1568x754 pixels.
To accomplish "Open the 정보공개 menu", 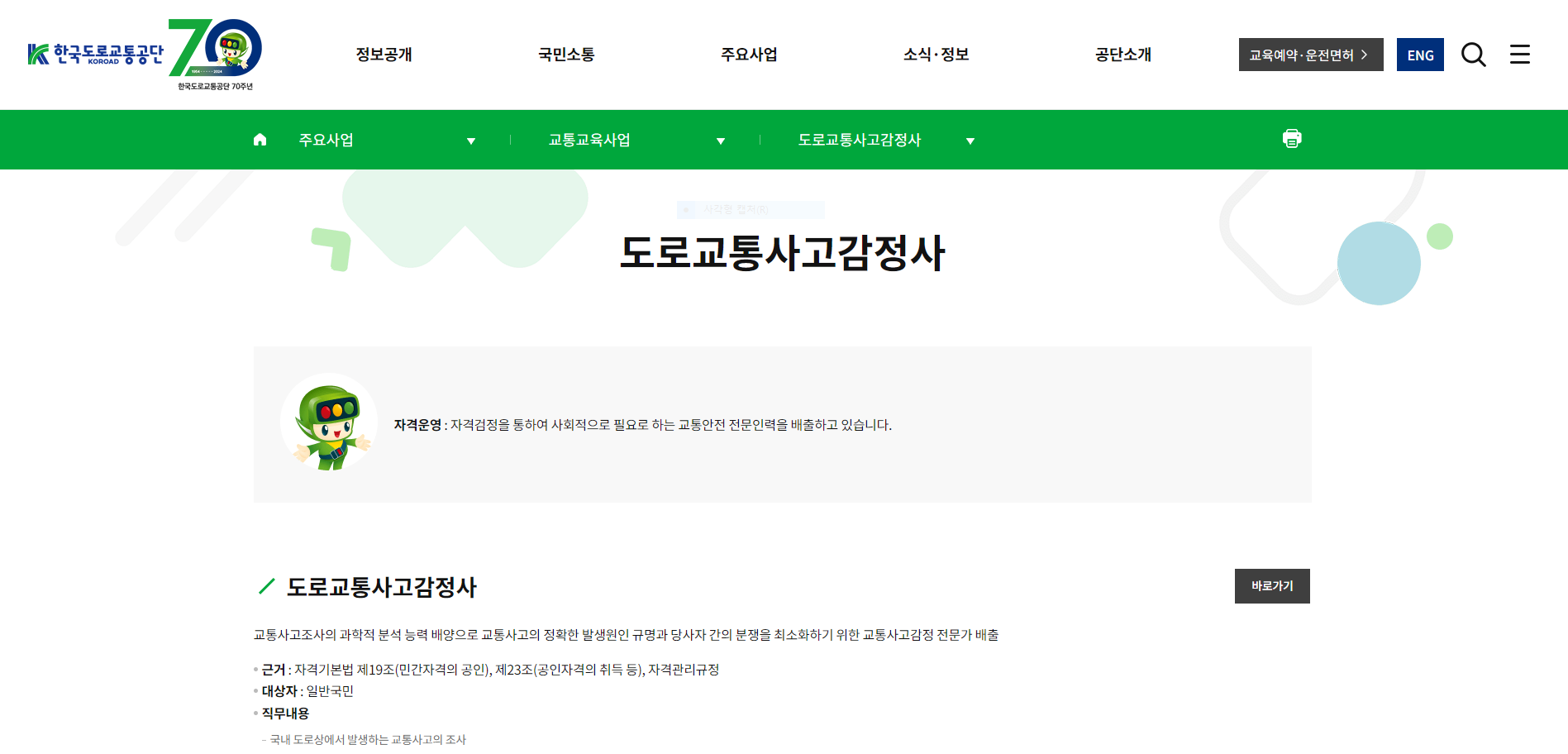I will click(383, 55).
